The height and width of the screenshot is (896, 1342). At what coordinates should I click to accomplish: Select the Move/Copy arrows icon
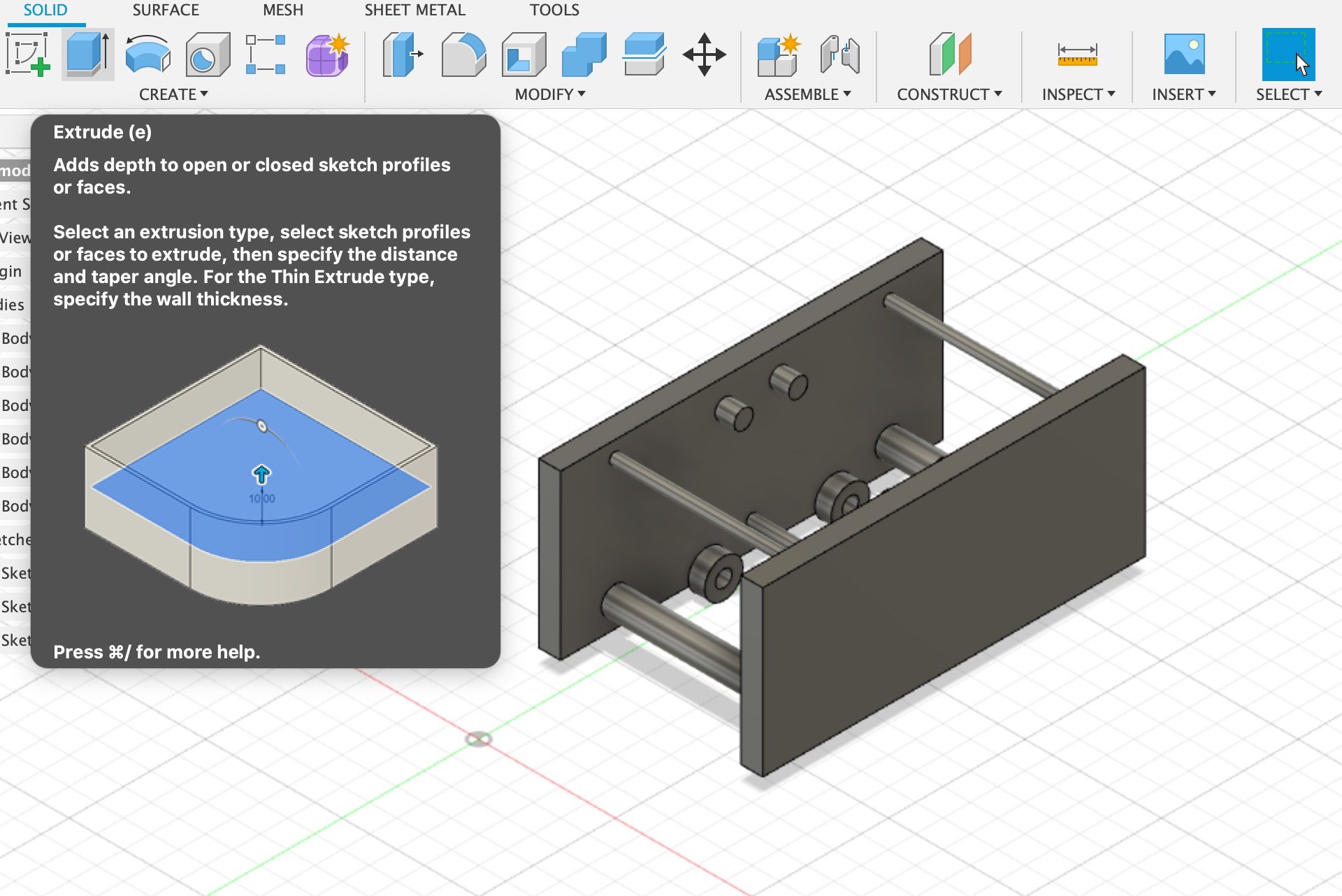coord(705,54)
